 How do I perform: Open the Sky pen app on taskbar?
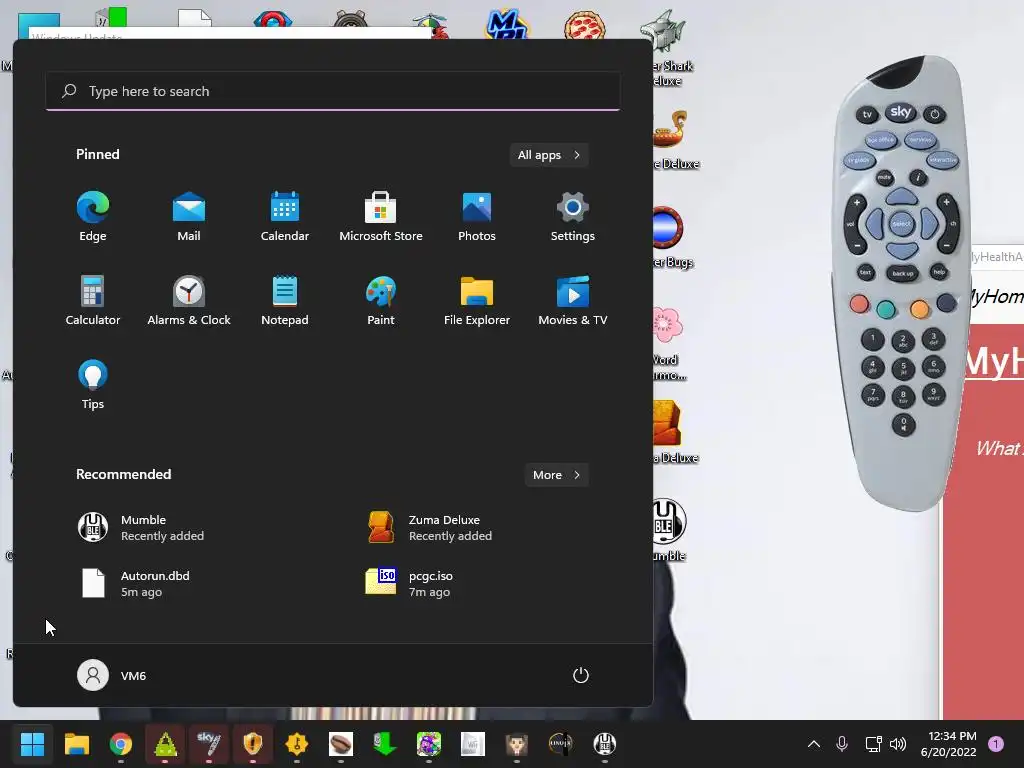[209, 744]
